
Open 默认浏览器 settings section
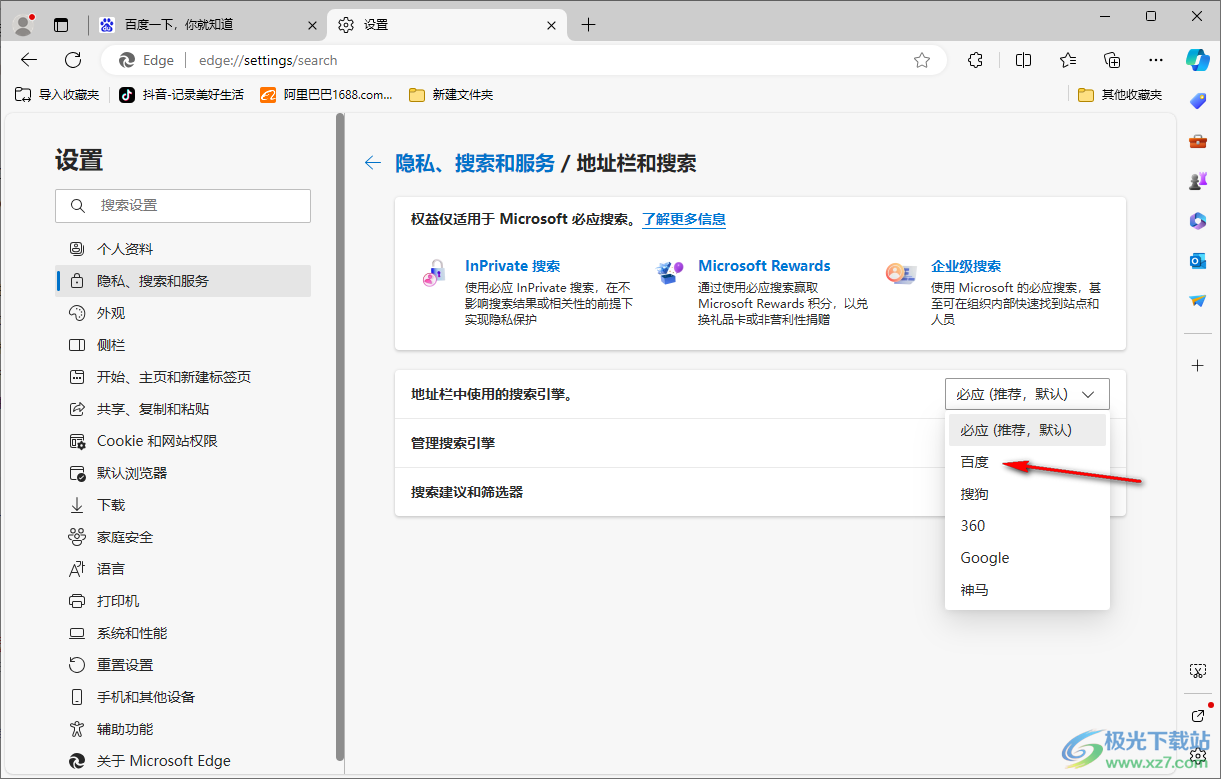click(183, 473)
